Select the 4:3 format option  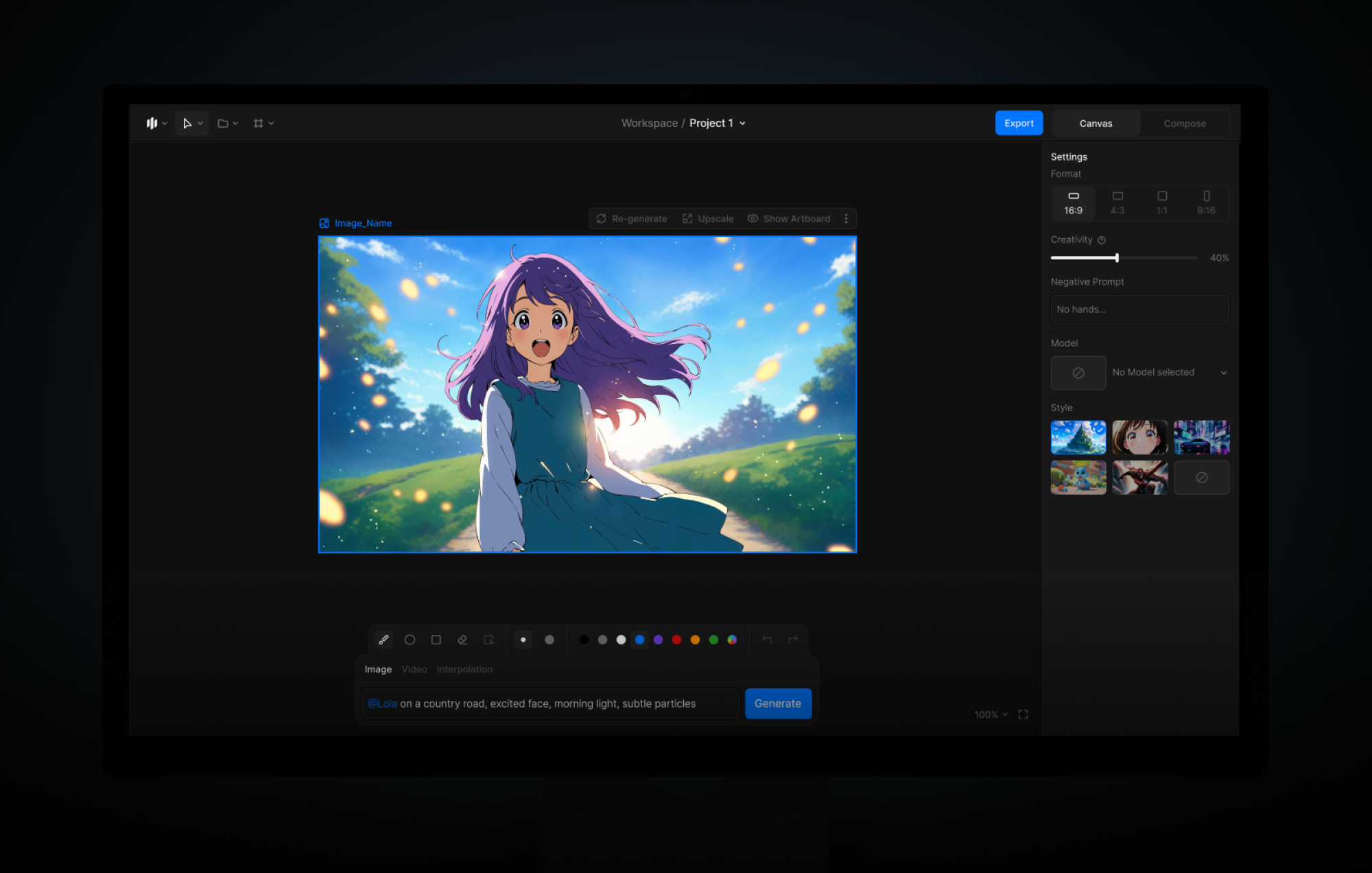(x=1117, y=202)
